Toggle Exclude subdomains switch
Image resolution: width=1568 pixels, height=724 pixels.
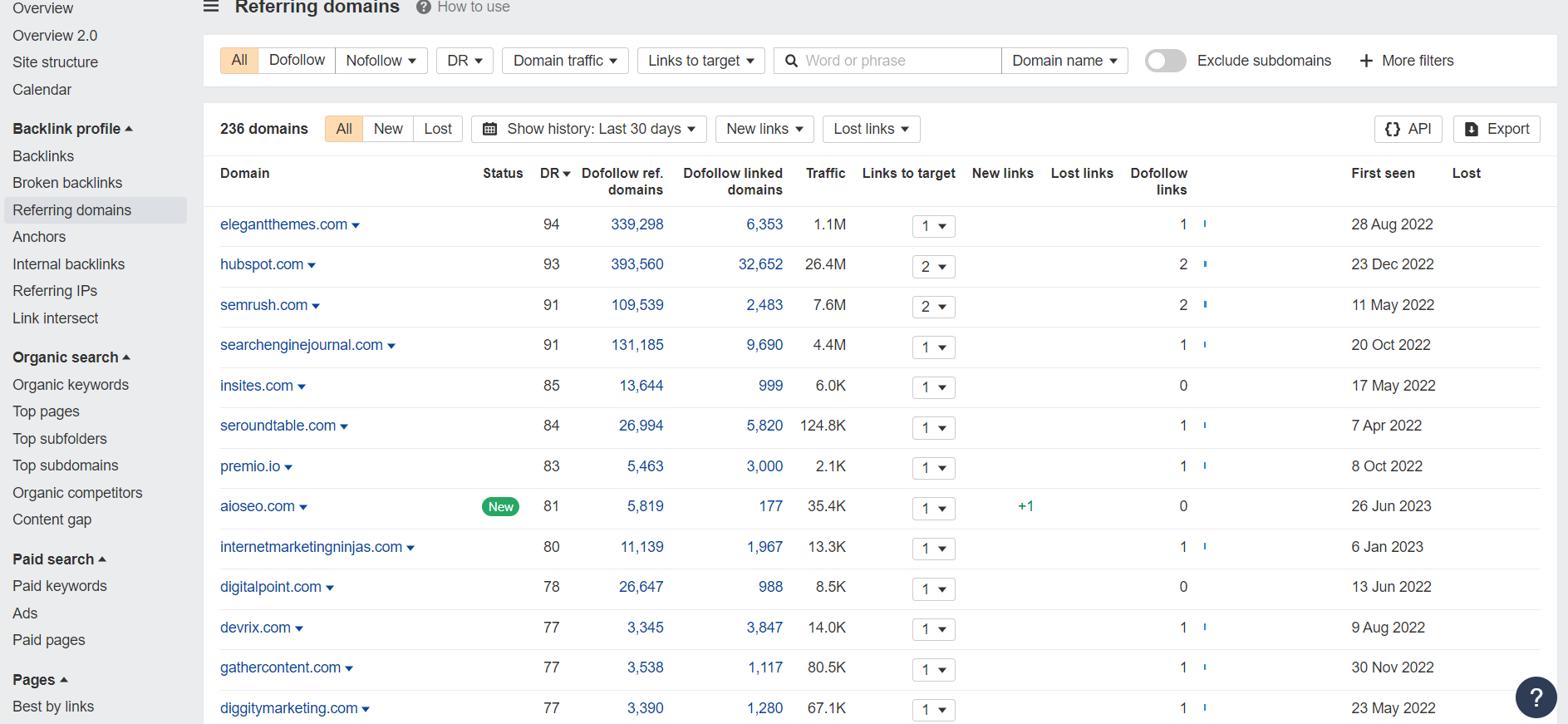tap(1165, 61)
